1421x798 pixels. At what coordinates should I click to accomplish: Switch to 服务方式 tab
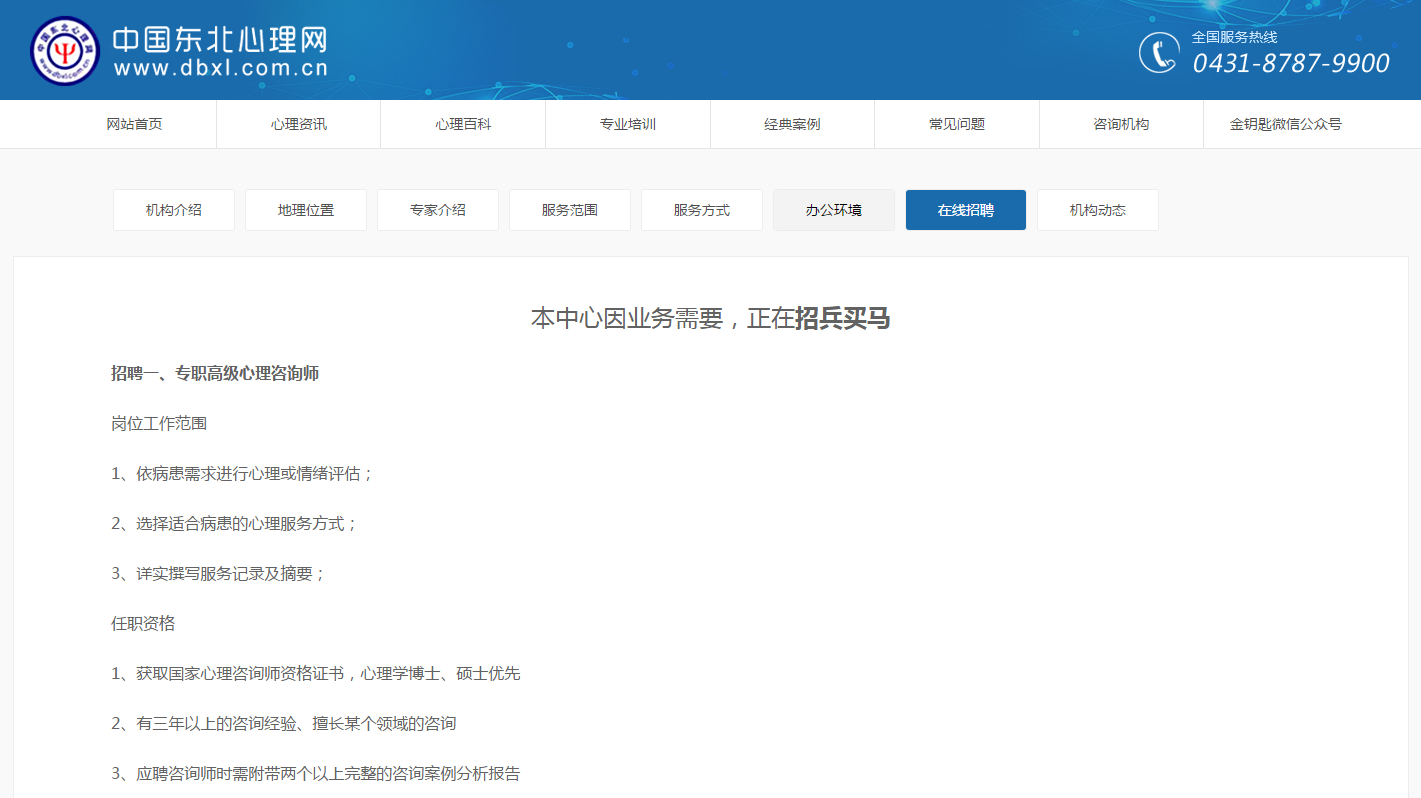(x=702, y=210)
